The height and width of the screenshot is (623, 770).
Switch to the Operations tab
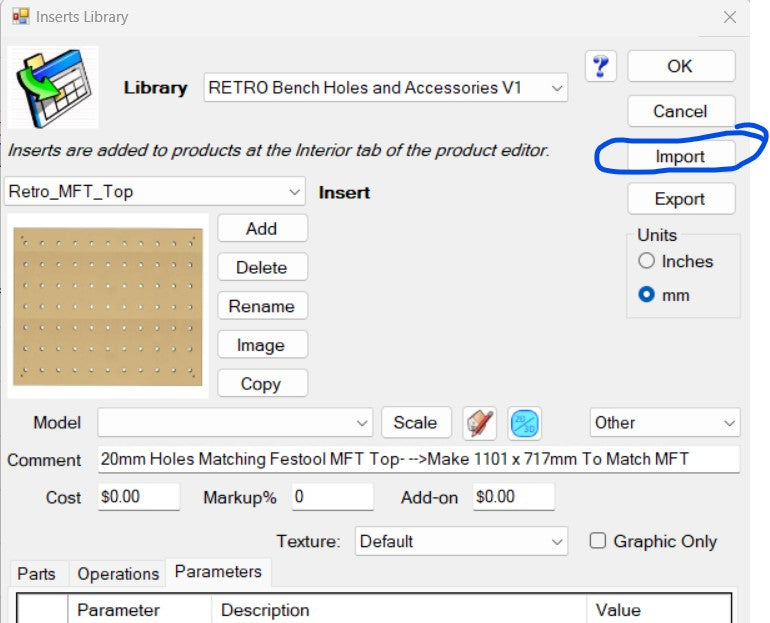click(x=118, y=574)
